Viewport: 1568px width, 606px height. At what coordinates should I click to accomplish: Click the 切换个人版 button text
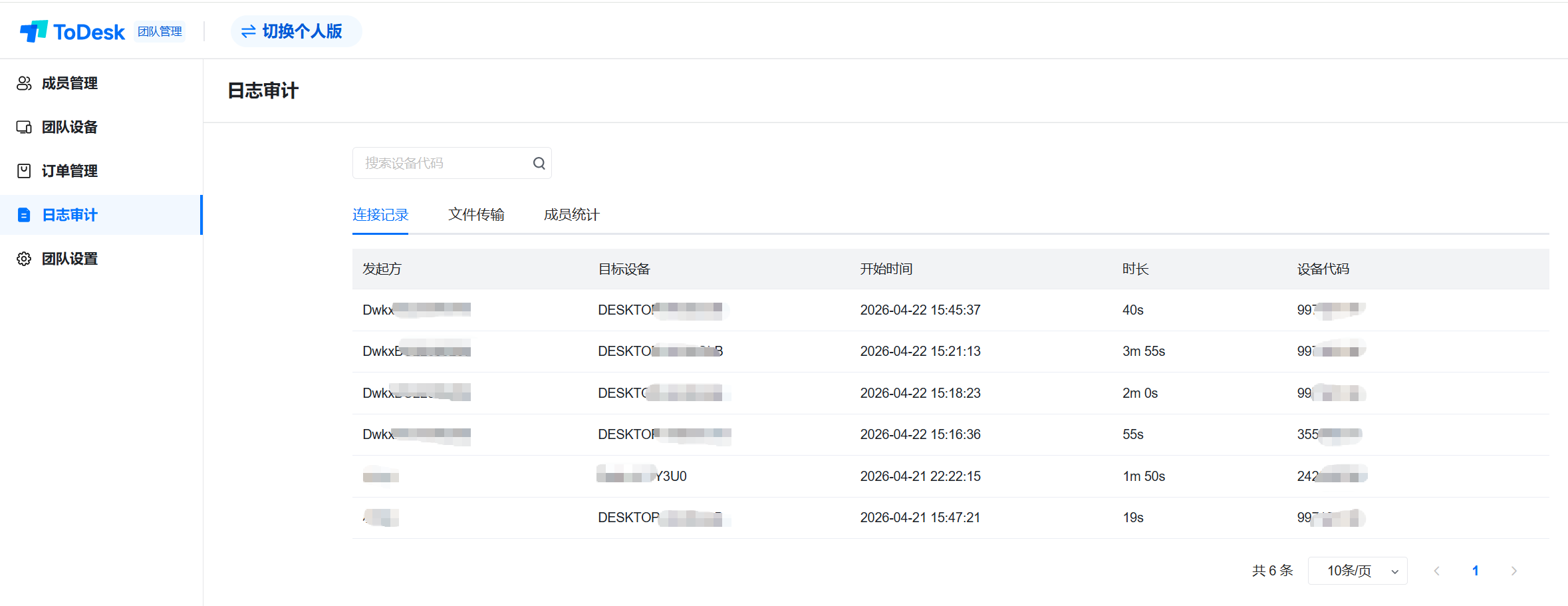coord(303,31)
